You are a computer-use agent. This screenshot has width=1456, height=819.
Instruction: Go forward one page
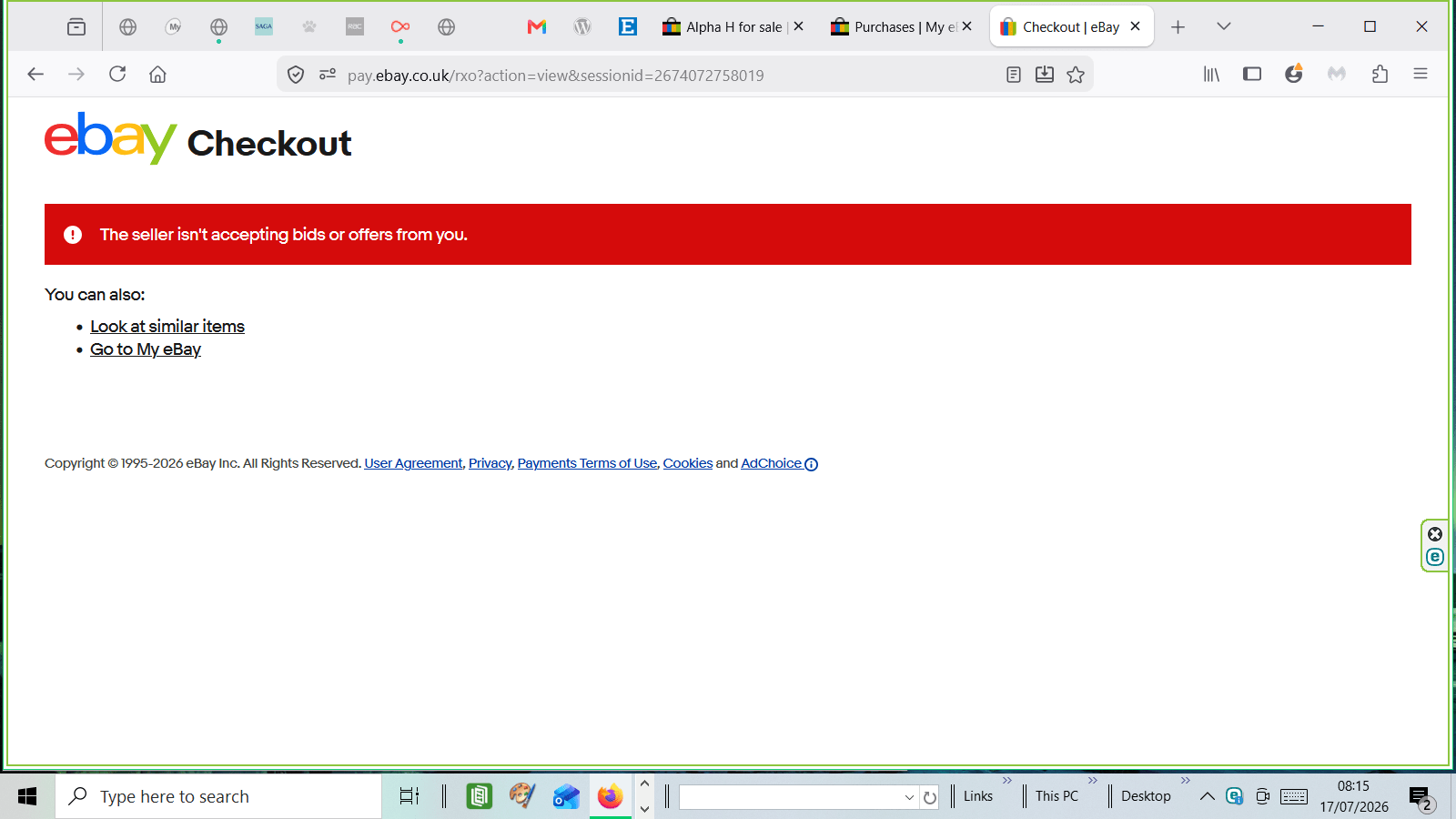pyautogui.click(x=76, y=75)
